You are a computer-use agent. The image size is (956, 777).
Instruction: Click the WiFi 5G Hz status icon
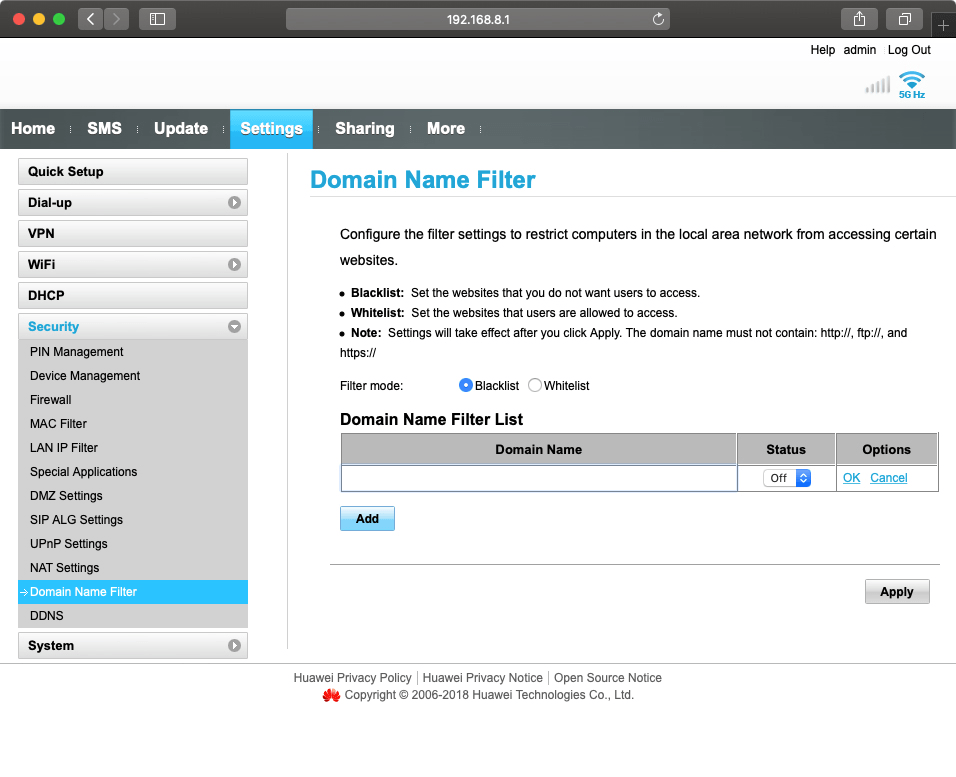(911, 84)
